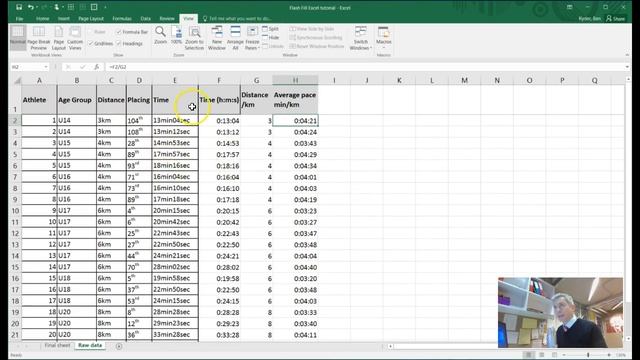The height and width of the screenshot is (360, 640).
Task: Open the Review tab
Action: [x=167, y=19]
